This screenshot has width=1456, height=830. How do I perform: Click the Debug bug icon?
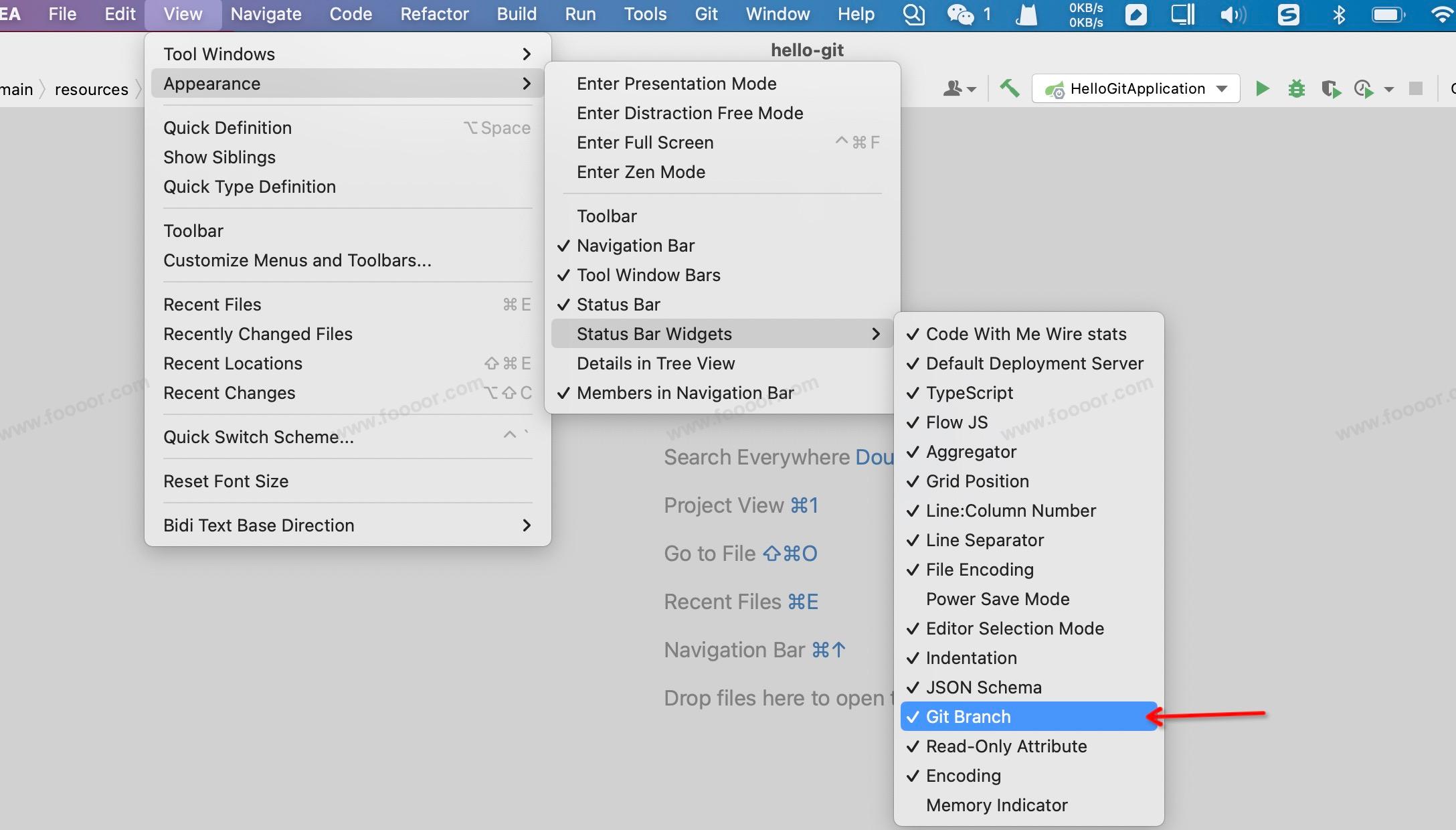click(1296, 88)
